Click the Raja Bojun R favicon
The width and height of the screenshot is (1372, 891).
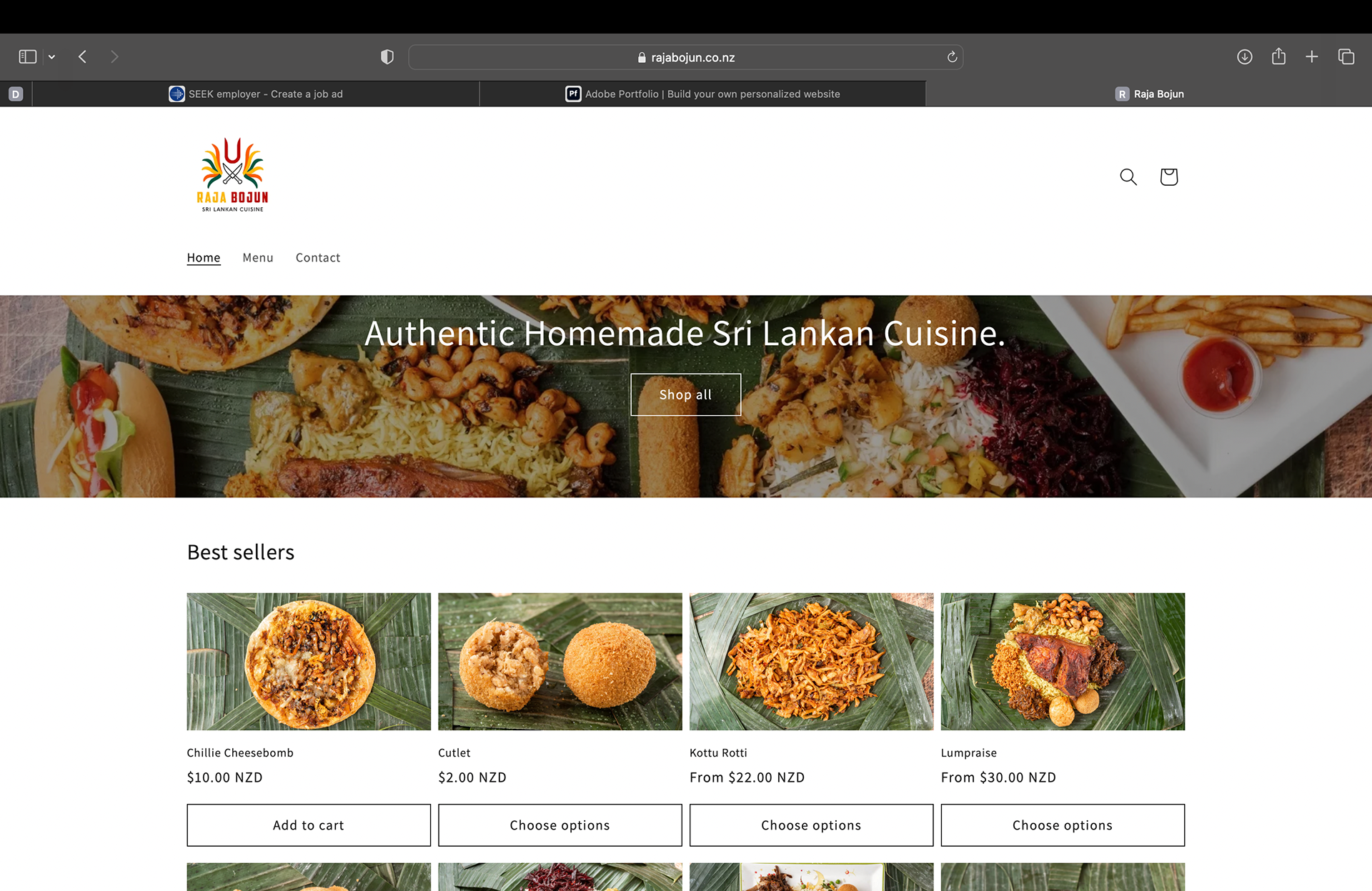click(1122, 94)
